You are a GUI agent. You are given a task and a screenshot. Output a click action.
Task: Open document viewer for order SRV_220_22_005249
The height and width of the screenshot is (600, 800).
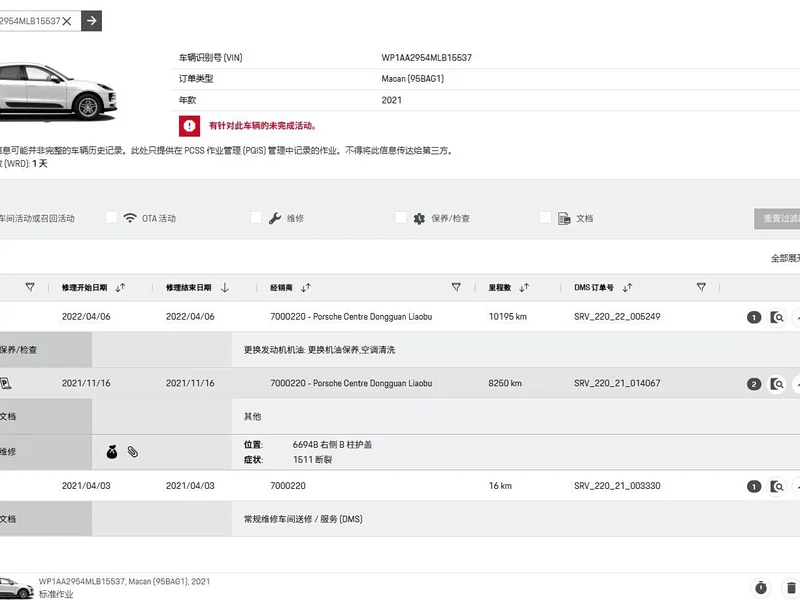[x=777, y=317]
